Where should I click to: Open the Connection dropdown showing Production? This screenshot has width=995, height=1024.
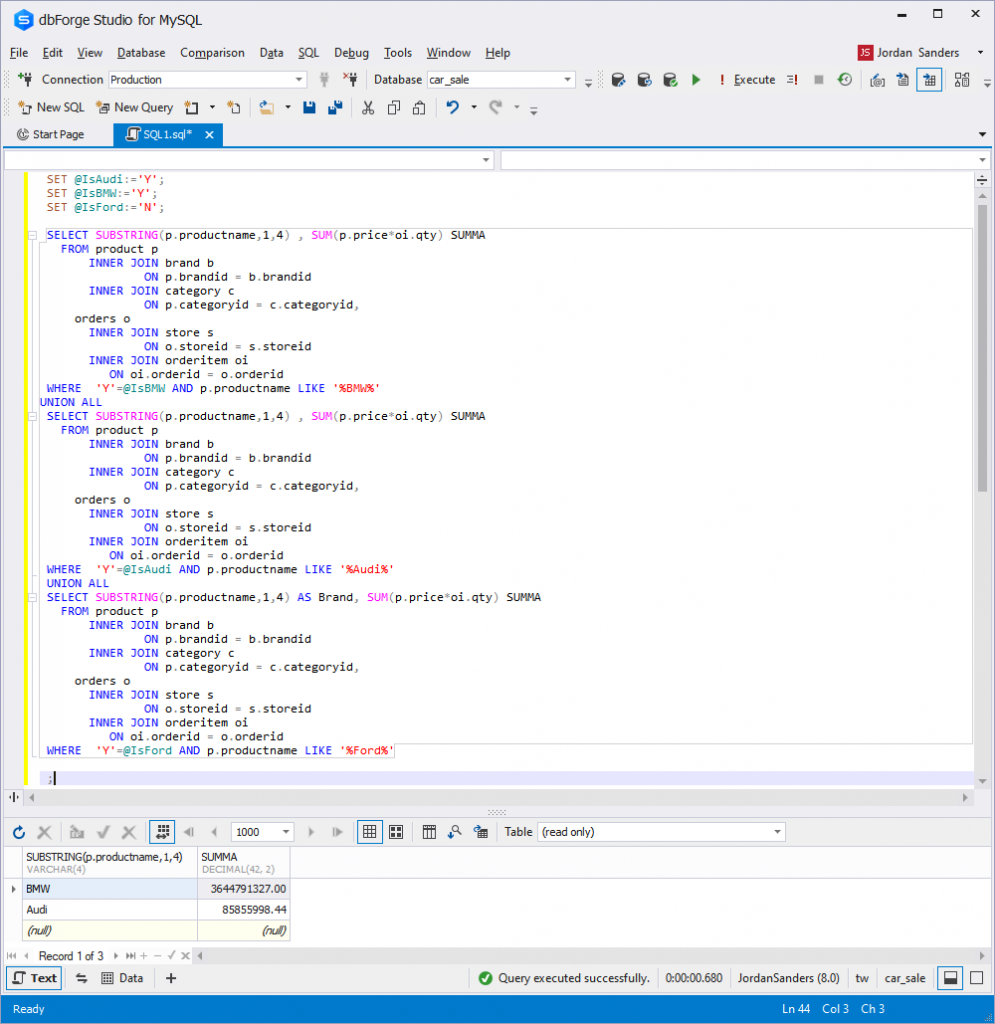[x=297, y=79]
